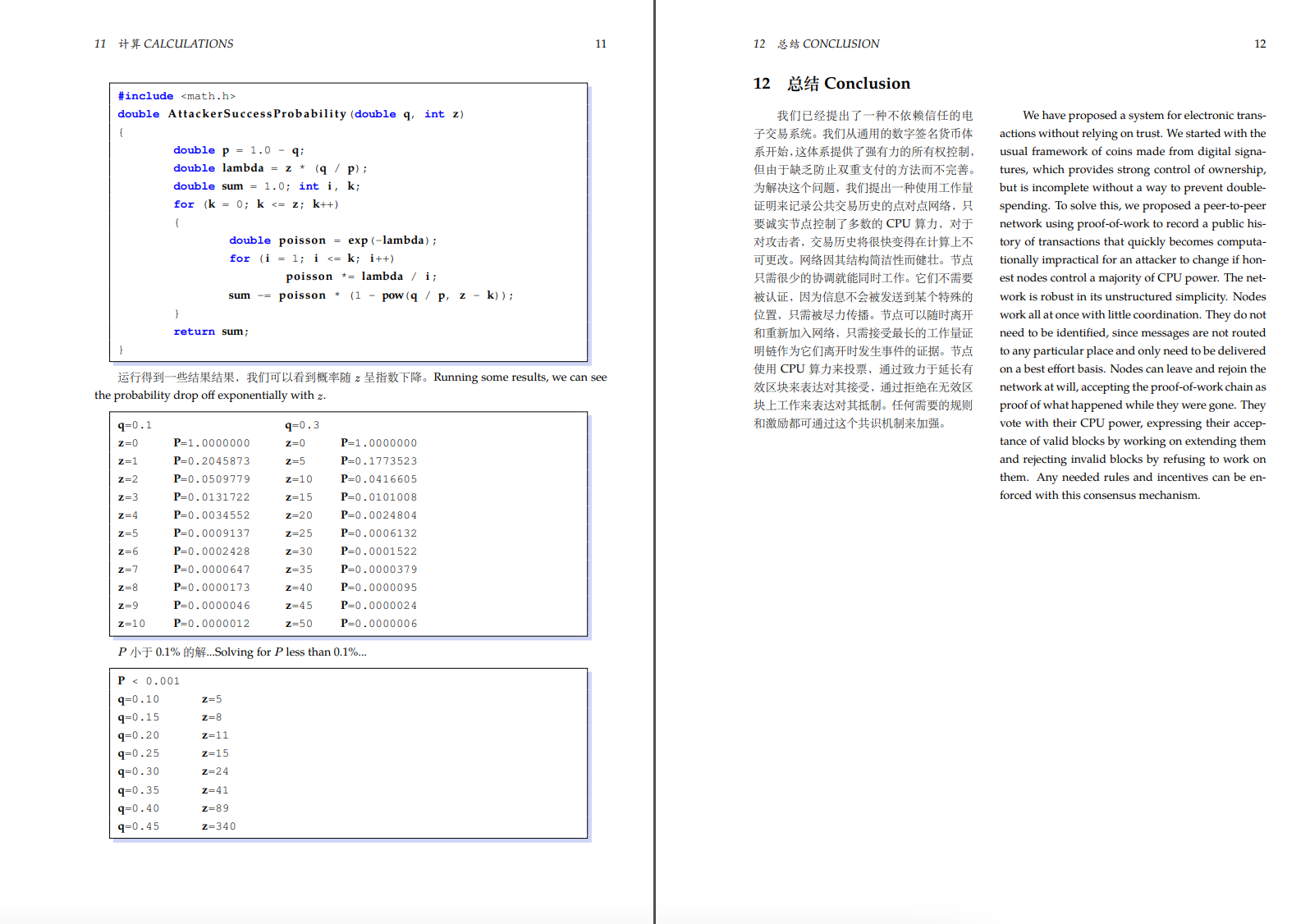Click the line 'sum -= poisson * (1 - pow(q / p, z - k));'

pos(371,295)
